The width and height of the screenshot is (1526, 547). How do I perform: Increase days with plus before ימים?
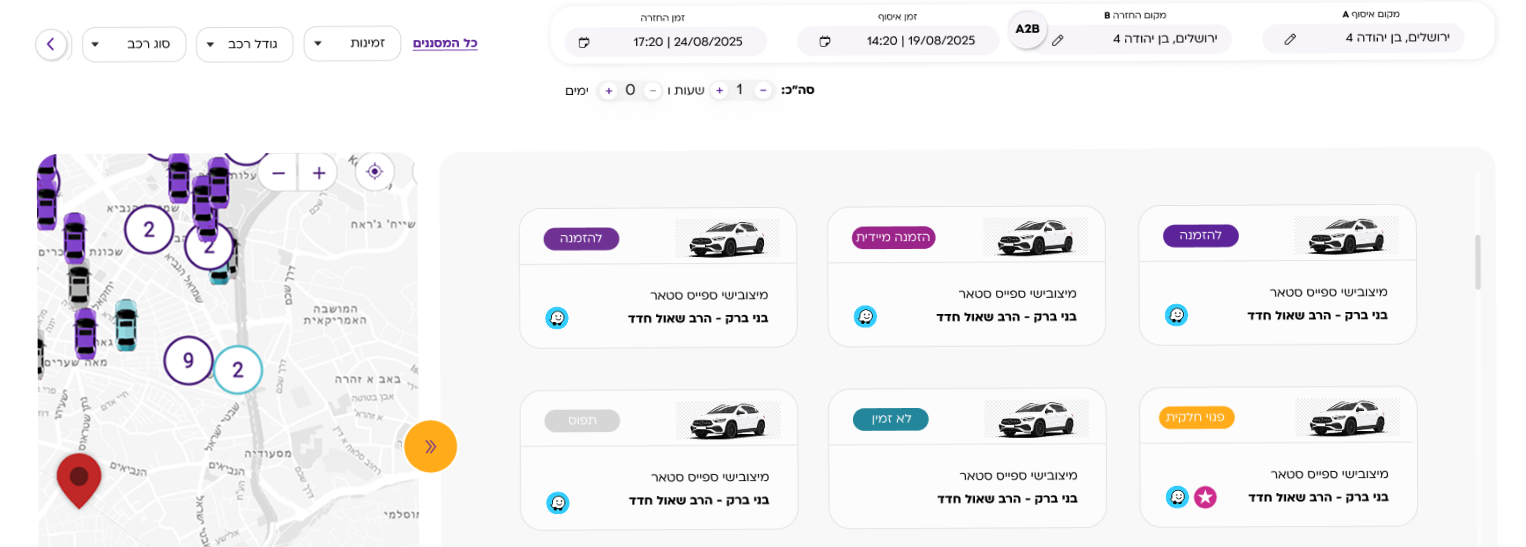pyautogui.click(x=608, y=91)
